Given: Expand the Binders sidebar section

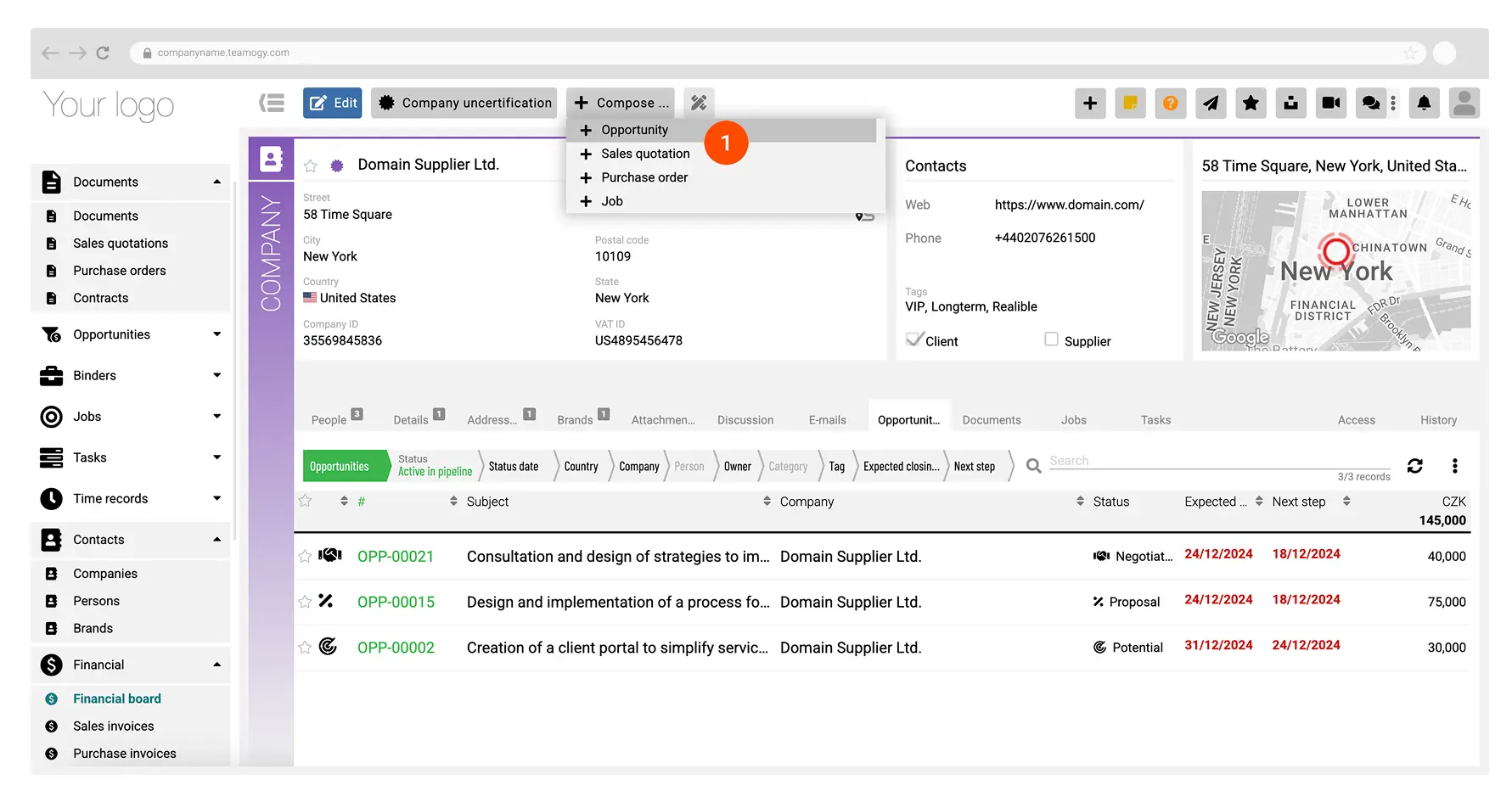Looking at the screenshot, I should coord(216,375).
